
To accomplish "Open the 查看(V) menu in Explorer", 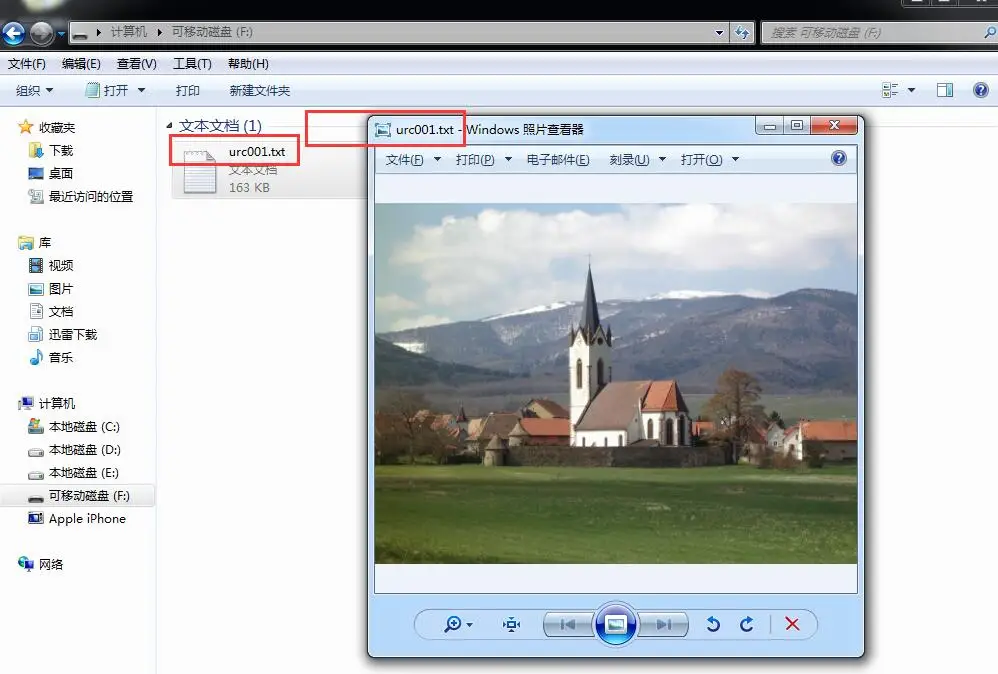I will click(136, 64).
